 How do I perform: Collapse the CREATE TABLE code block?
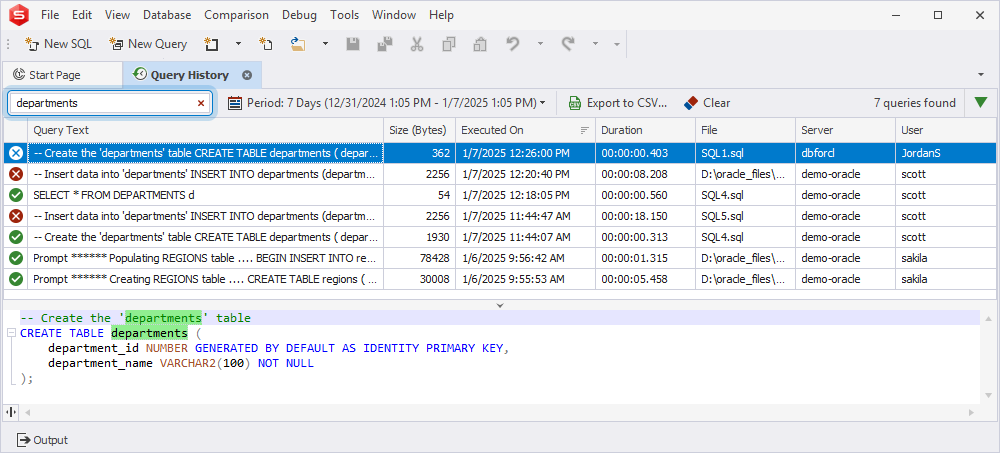pyautogui.click(x=11, y=333)
